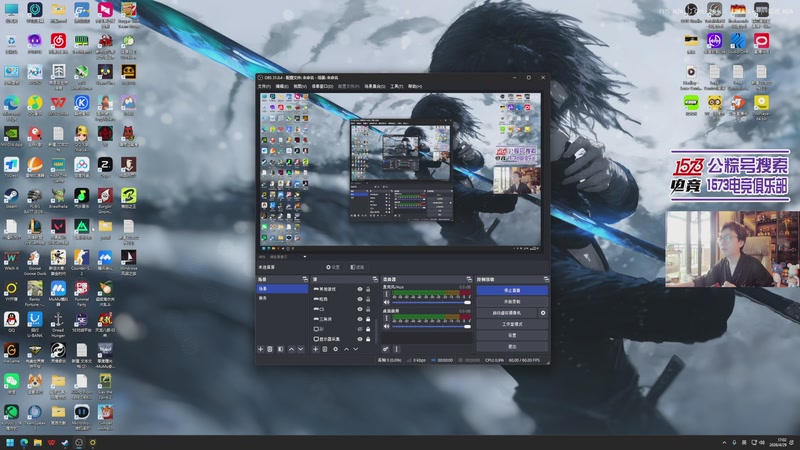The image size is (800, 450).
Task: Click the 退出 button in Controls
Action: [512, 346]
